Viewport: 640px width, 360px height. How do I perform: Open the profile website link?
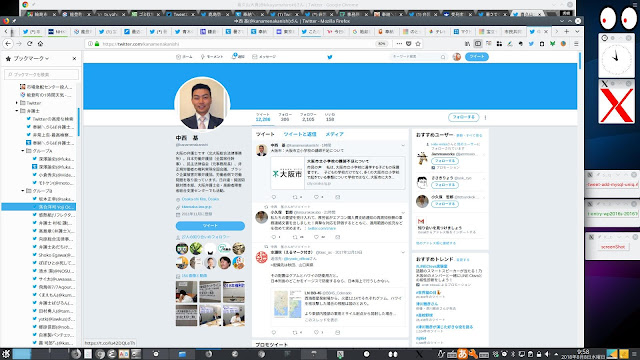point(197,207)
